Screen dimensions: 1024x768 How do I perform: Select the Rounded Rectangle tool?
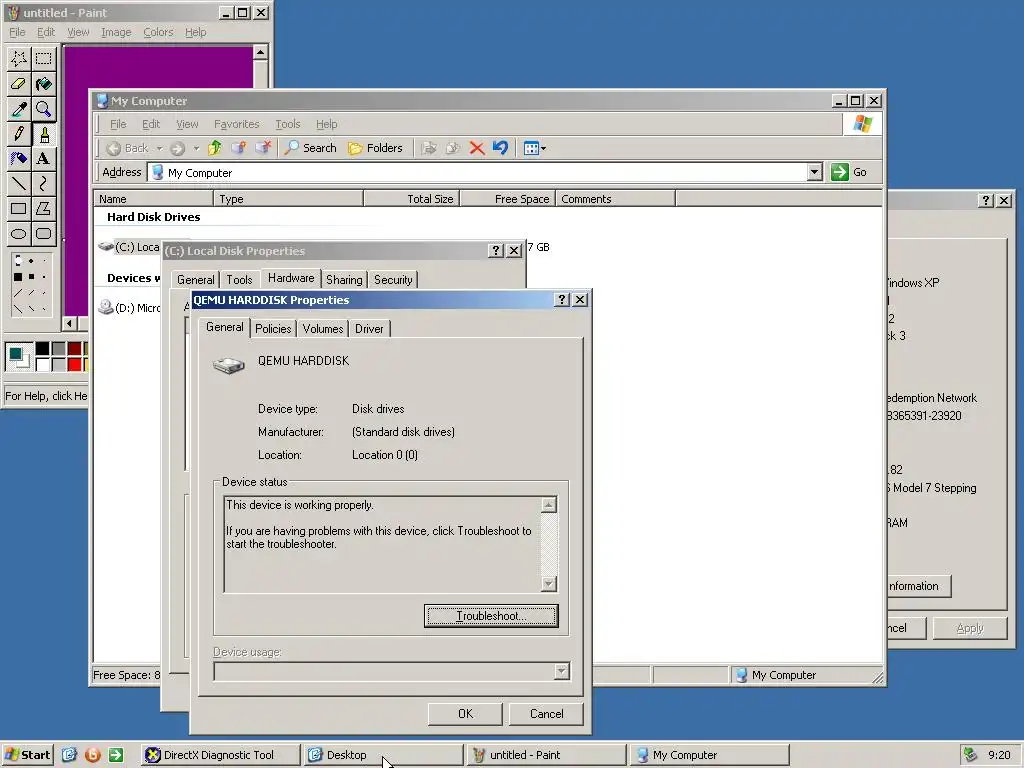click(44, 234)
